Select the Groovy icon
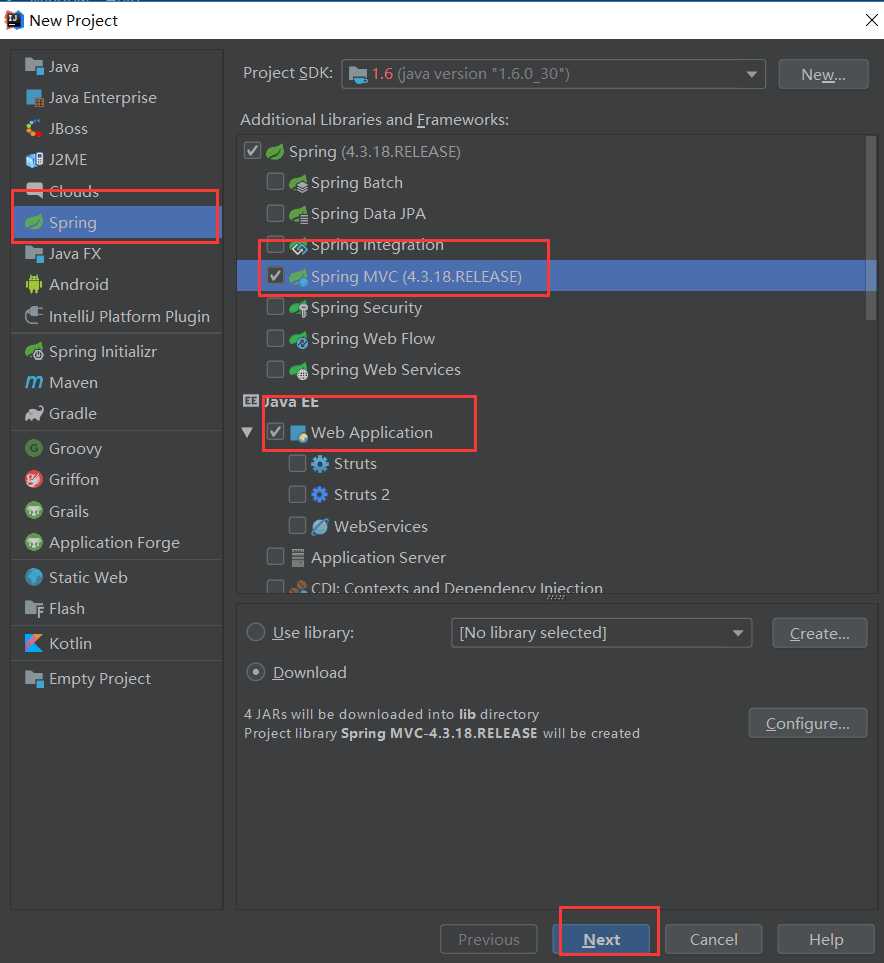This screenshot has height=963, width=884. coord(34,448)
